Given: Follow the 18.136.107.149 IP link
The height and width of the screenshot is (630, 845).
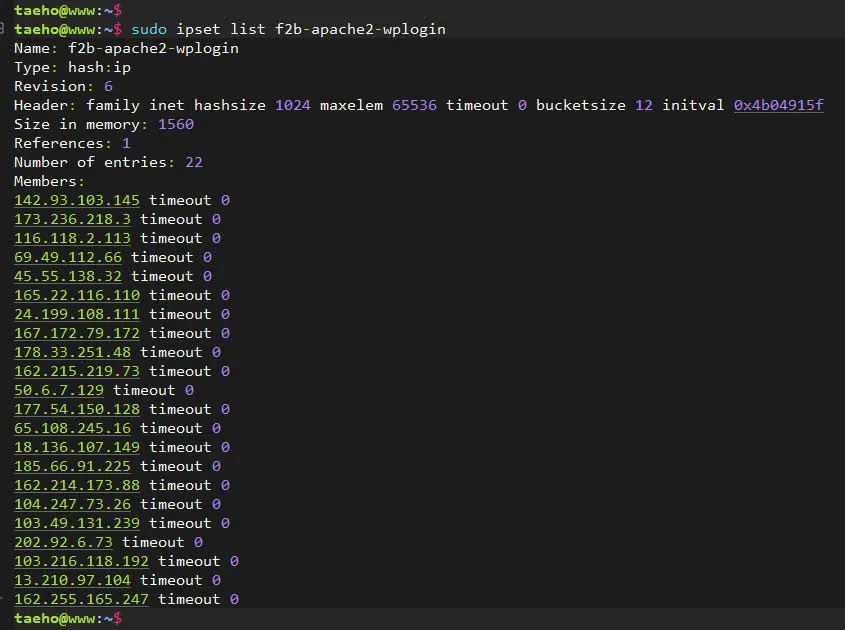Looking at the screenshot, I should [77, 447].
